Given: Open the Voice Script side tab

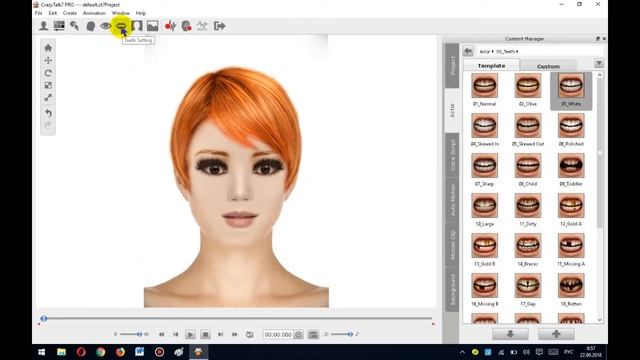Looking at the screenshot, I should pyautogui.click(x=452, y=155).
